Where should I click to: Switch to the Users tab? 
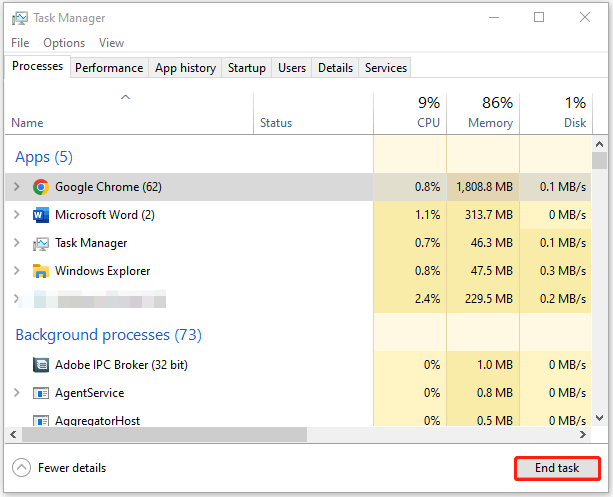click(x=292, y=68)
